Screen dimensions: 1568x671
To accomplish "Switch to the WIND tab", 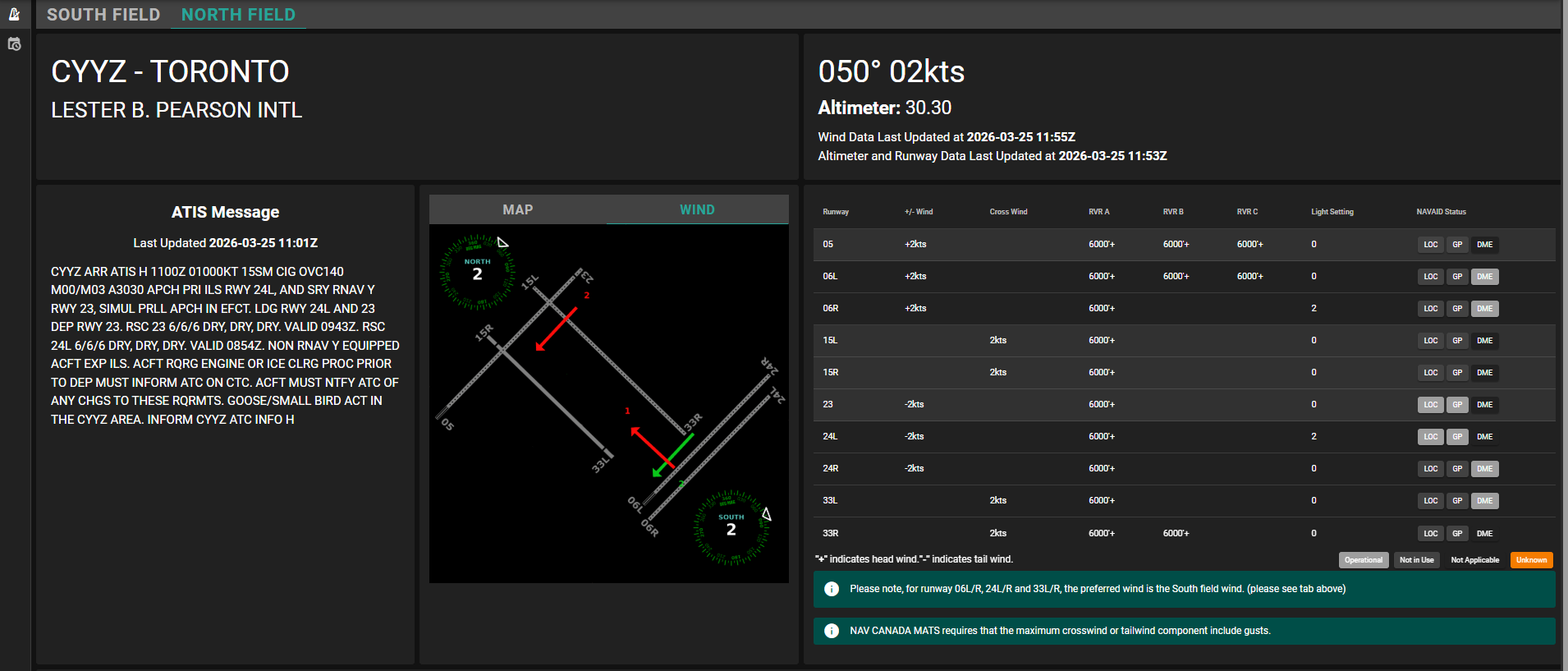I will click(697, 209).
